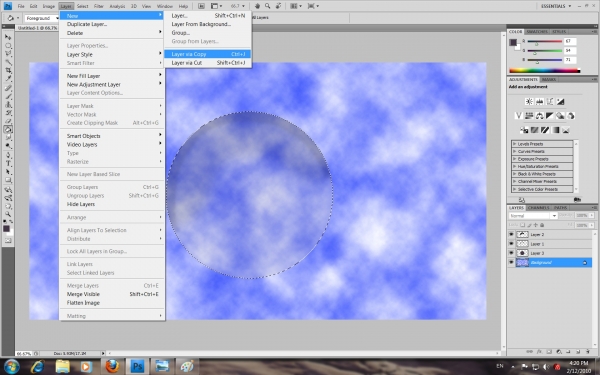Expand Levels Presets list
The image size is (600, 375).
pyautogui.click(x=515, y=144)
